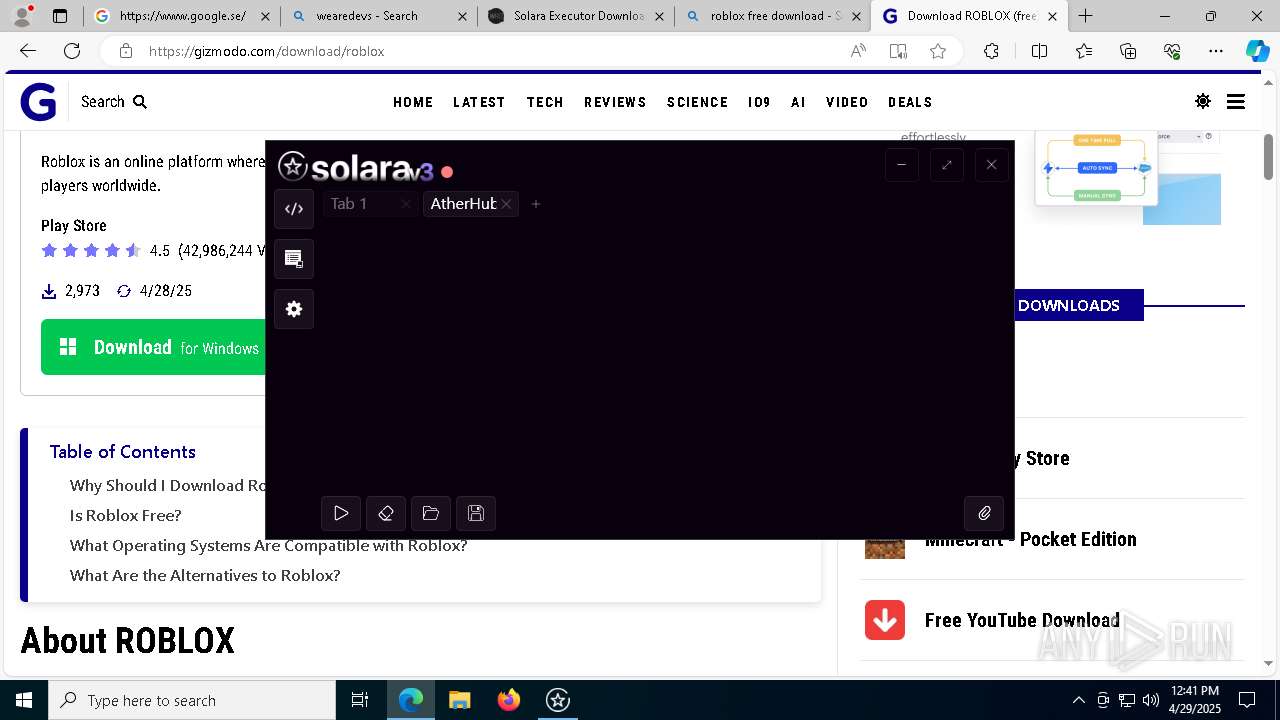Screen dimensions: 1280x720
Task: Open Solara settings gear icon
Action: point(294,309)
